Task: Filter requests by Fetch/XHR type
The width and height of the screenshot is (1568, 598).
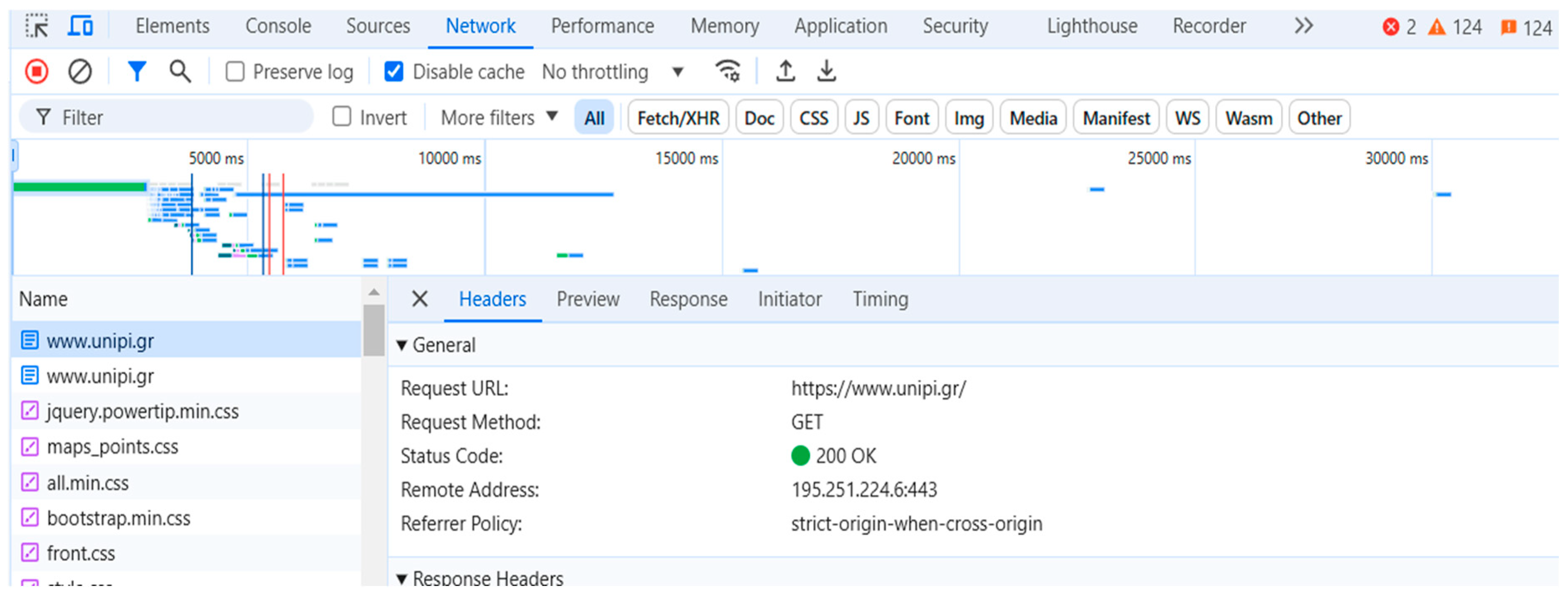Action: coord(678,118)
